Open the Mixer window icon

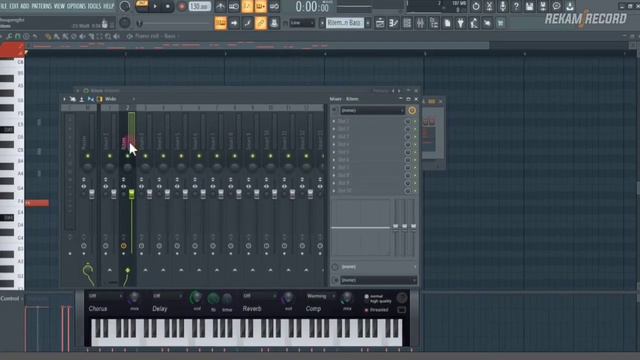pyautogui.click(x=420, y=23)
